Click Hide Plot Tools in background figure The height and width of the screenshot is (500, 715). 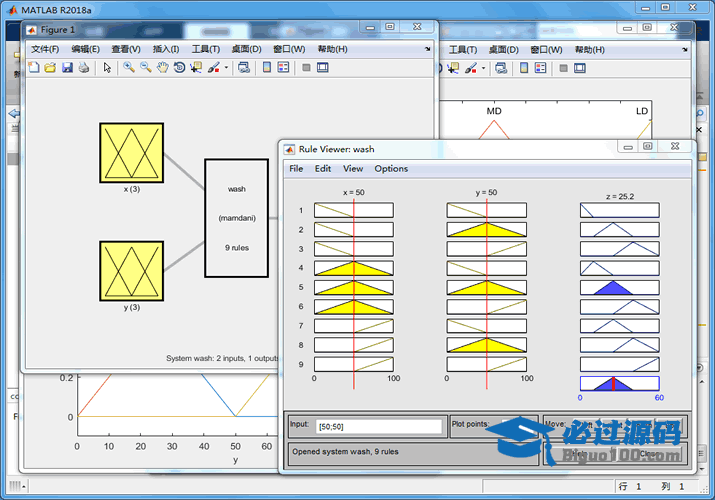pyautogui.click(x=564, y=68)
